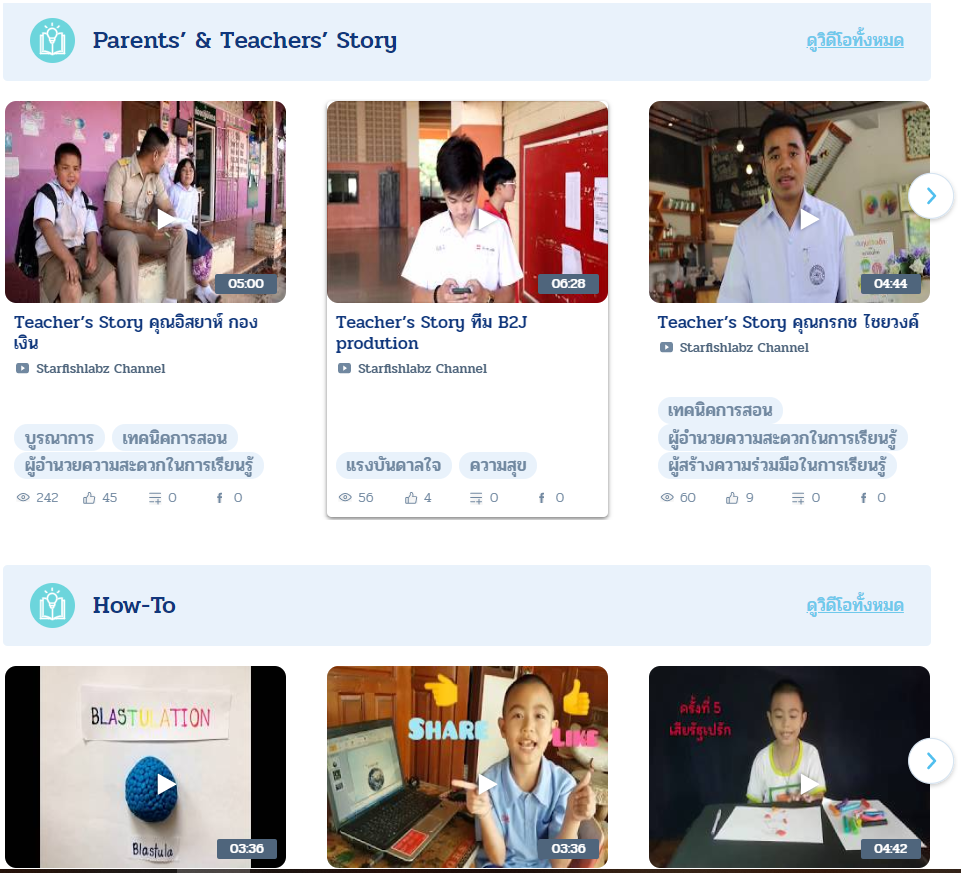
Task: Show next videos in Parents' & Teachers' Story carousel
Action: pos(931,196)
